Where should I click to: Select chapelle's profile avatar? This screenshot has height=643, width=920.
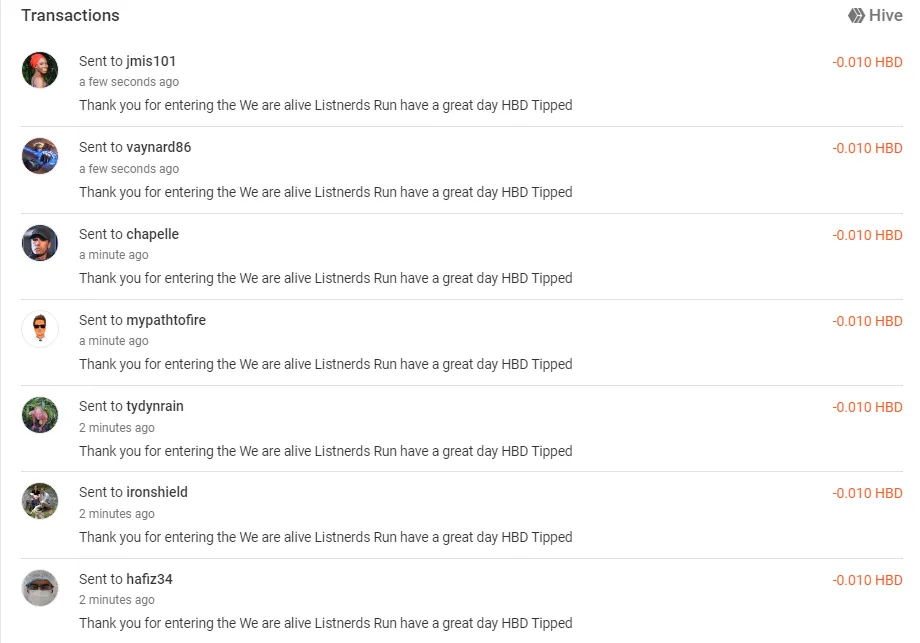[40, 243]
